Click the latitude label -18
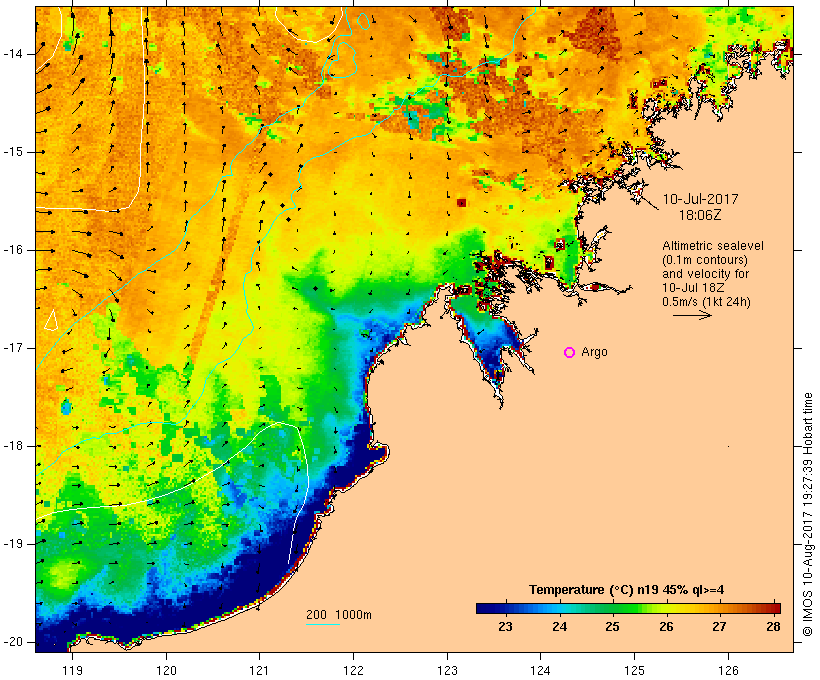The height and width of the screenshot is (680, 820). click(x=13, y=446)
